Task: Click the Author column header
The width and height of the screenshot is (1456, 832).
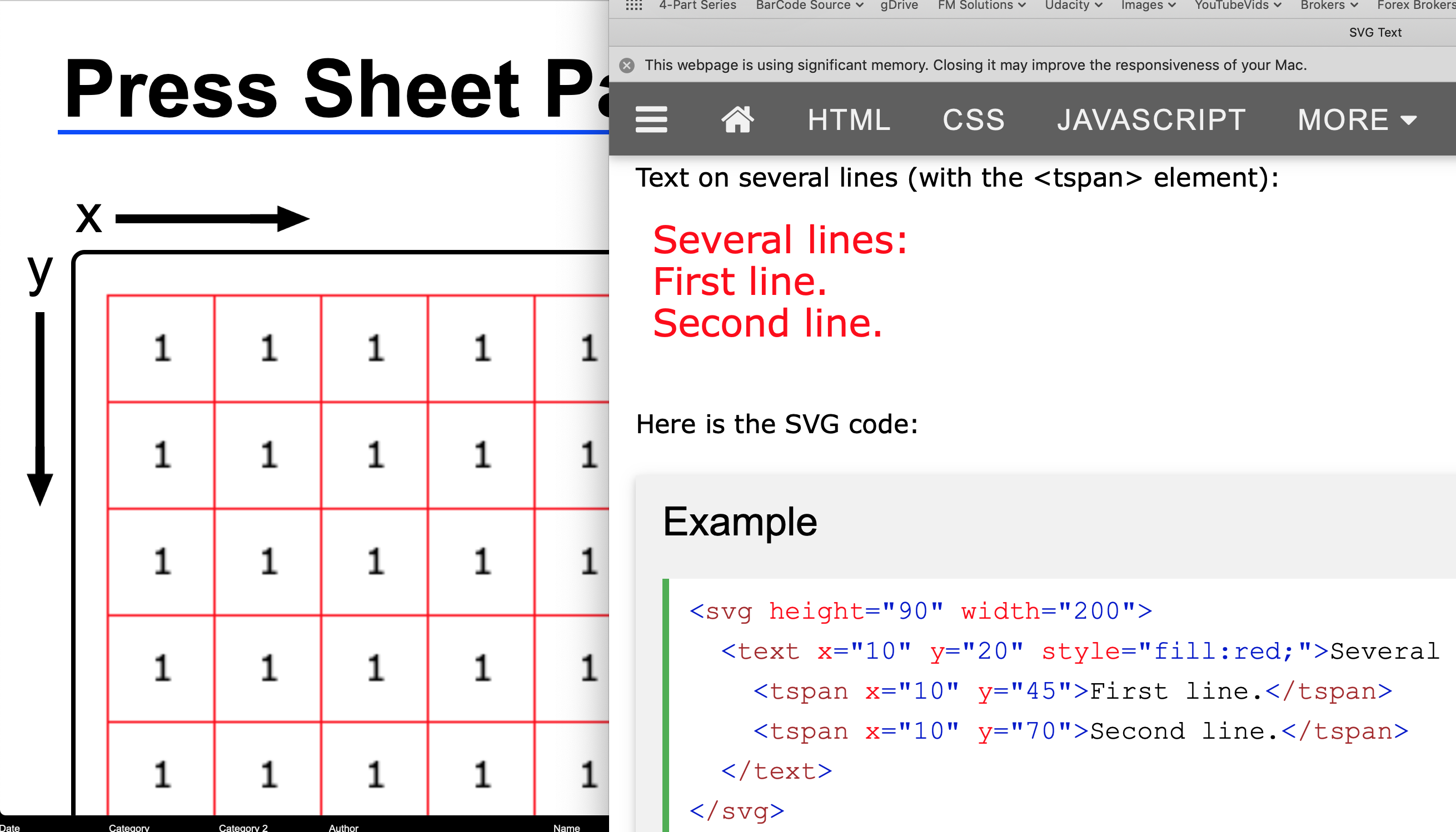Action: pos(343,828)
